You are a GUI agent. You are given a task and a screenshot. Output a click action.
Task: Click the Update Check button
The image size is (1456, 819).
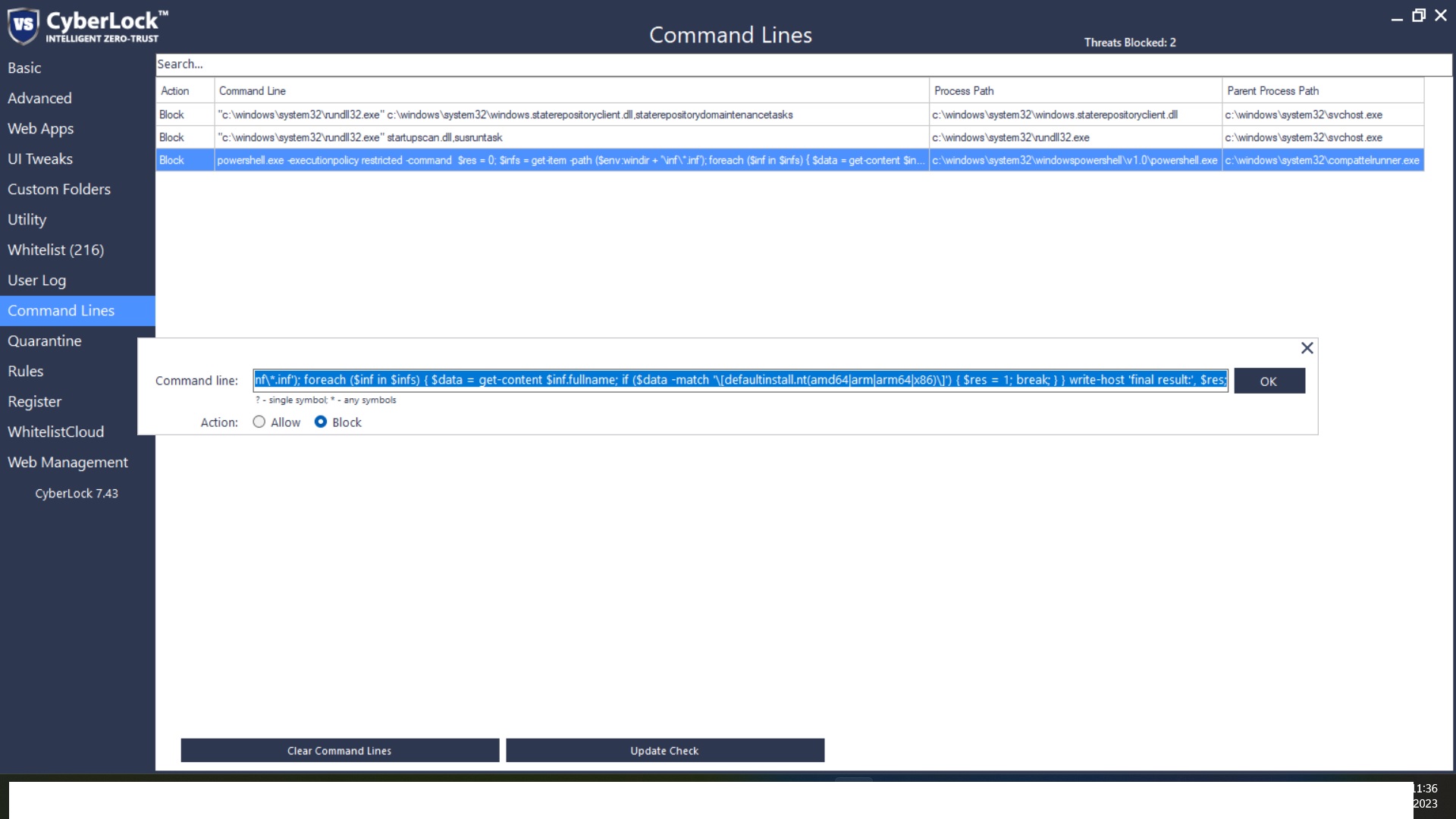(664, 751)
